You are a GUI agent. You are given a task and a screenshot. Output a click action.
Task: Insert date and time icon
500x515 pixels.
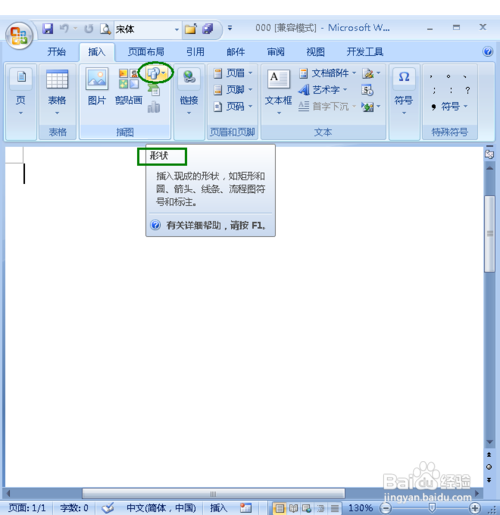point(367,90)
